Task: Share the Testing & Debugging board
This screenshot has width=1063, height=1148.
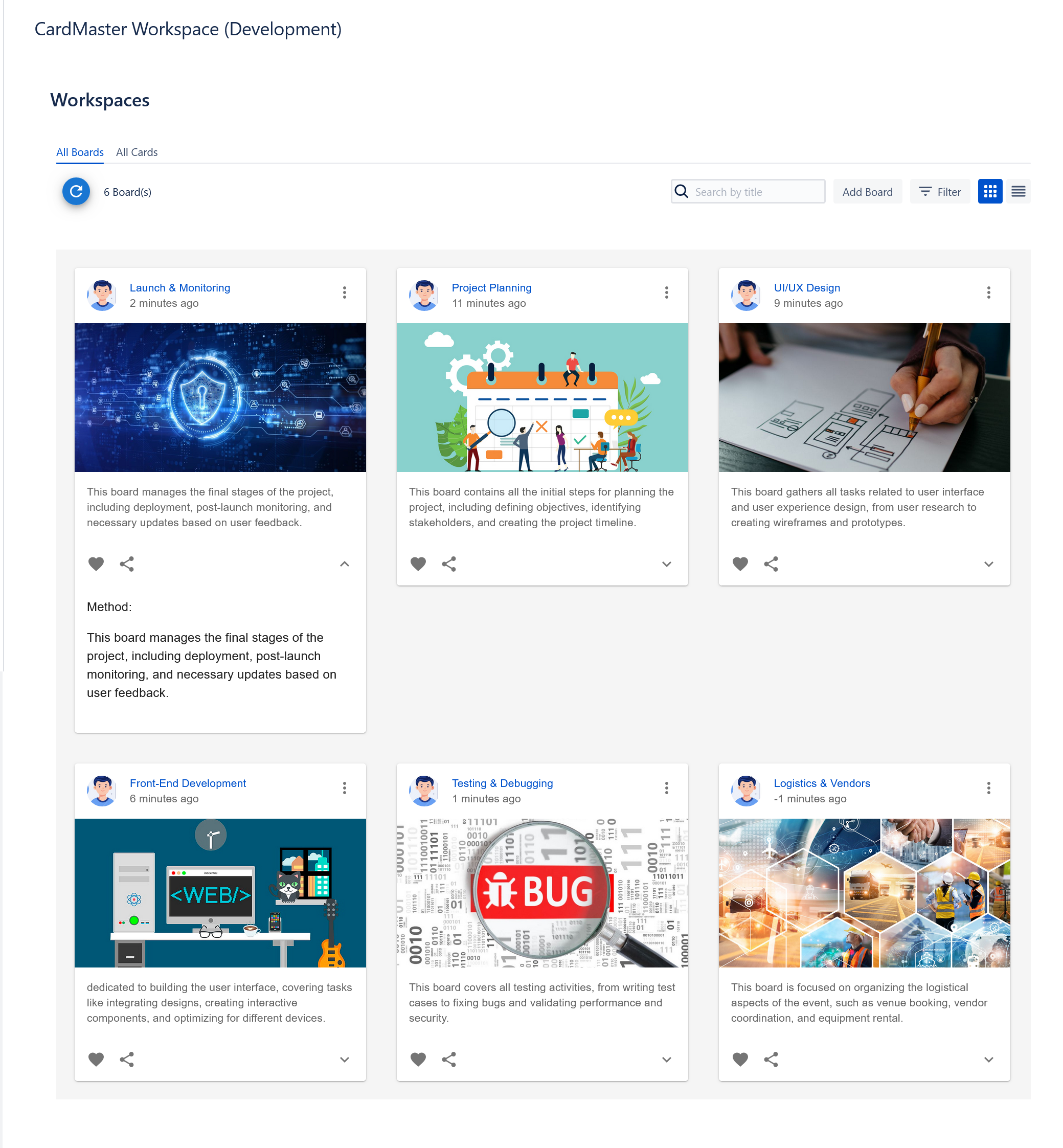Action: coord(449,1059)
